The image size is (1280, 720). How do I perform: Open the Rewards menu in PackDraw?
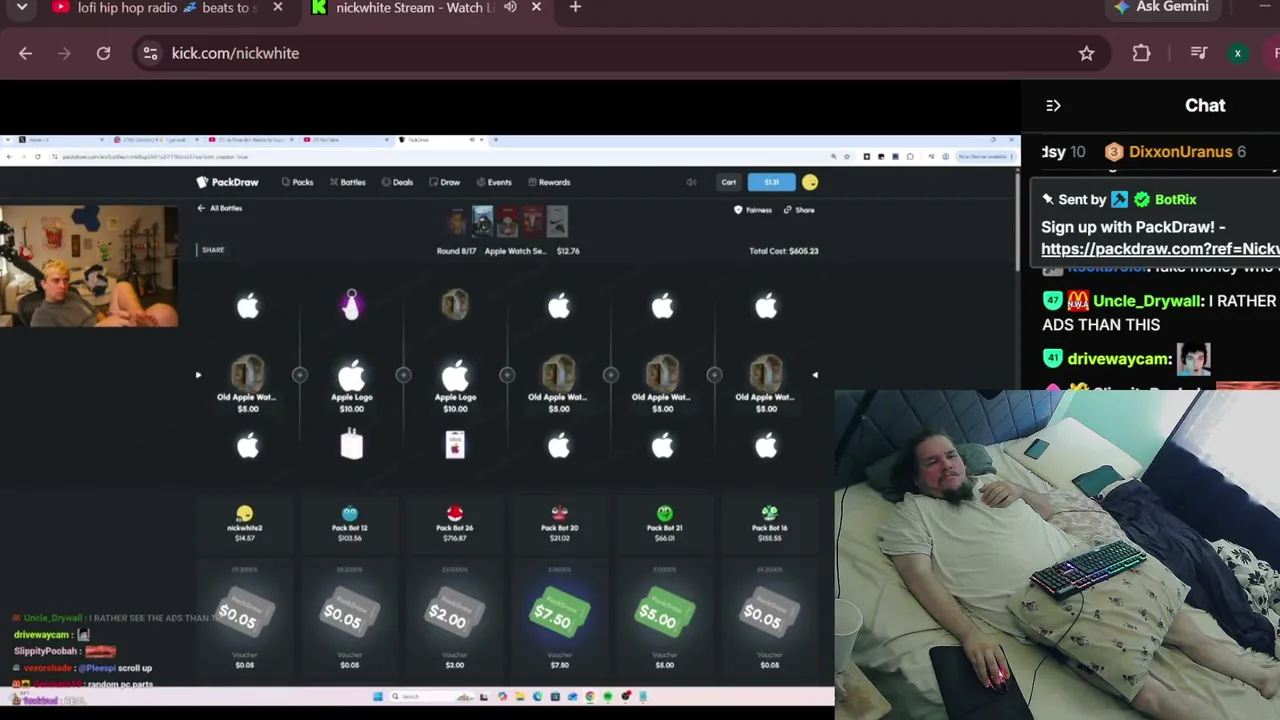tap(549, 182)
